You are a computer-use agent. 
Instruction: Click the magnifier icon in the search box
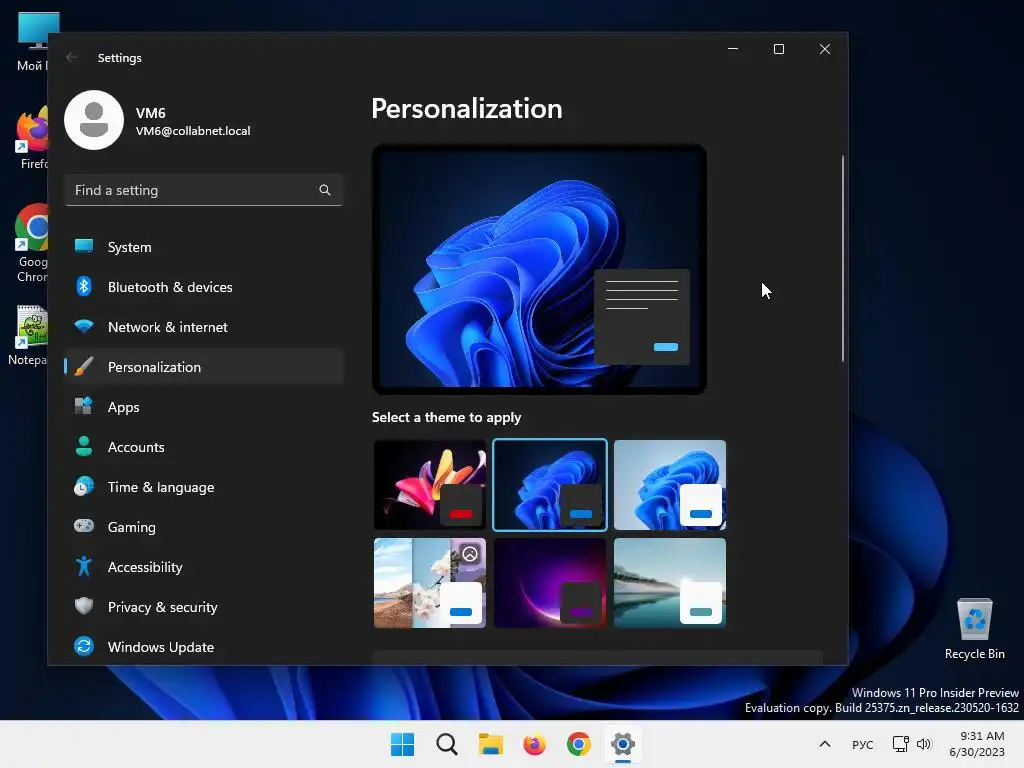pyautogui.click(x=325, y=190)
